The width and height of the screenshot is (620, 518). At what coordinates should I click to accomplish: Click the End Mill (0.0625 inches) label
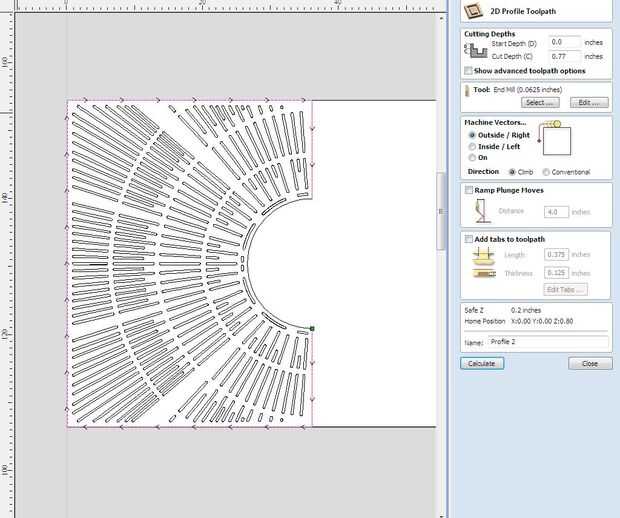527,90
